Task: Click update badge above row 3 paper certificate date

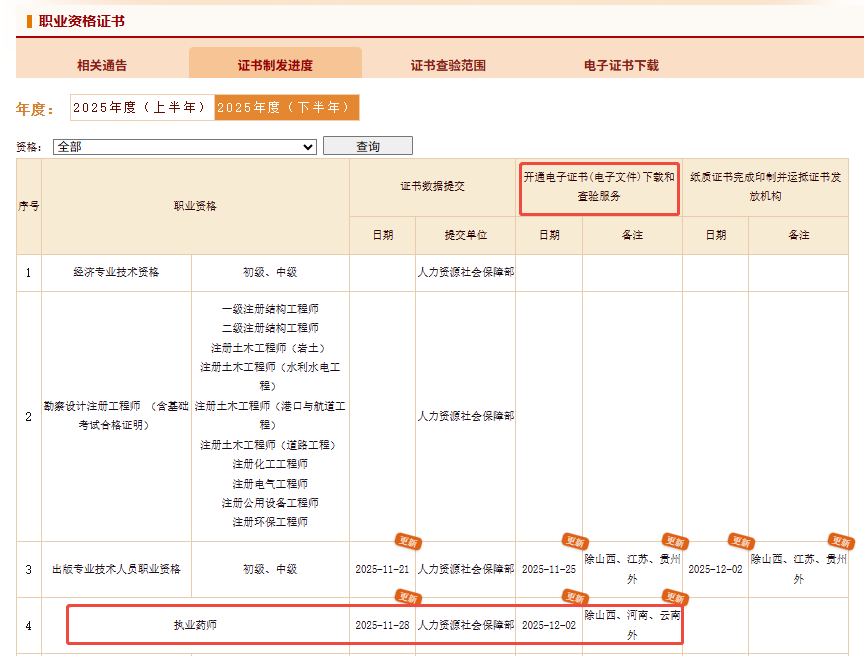Action: coord(740,541)
